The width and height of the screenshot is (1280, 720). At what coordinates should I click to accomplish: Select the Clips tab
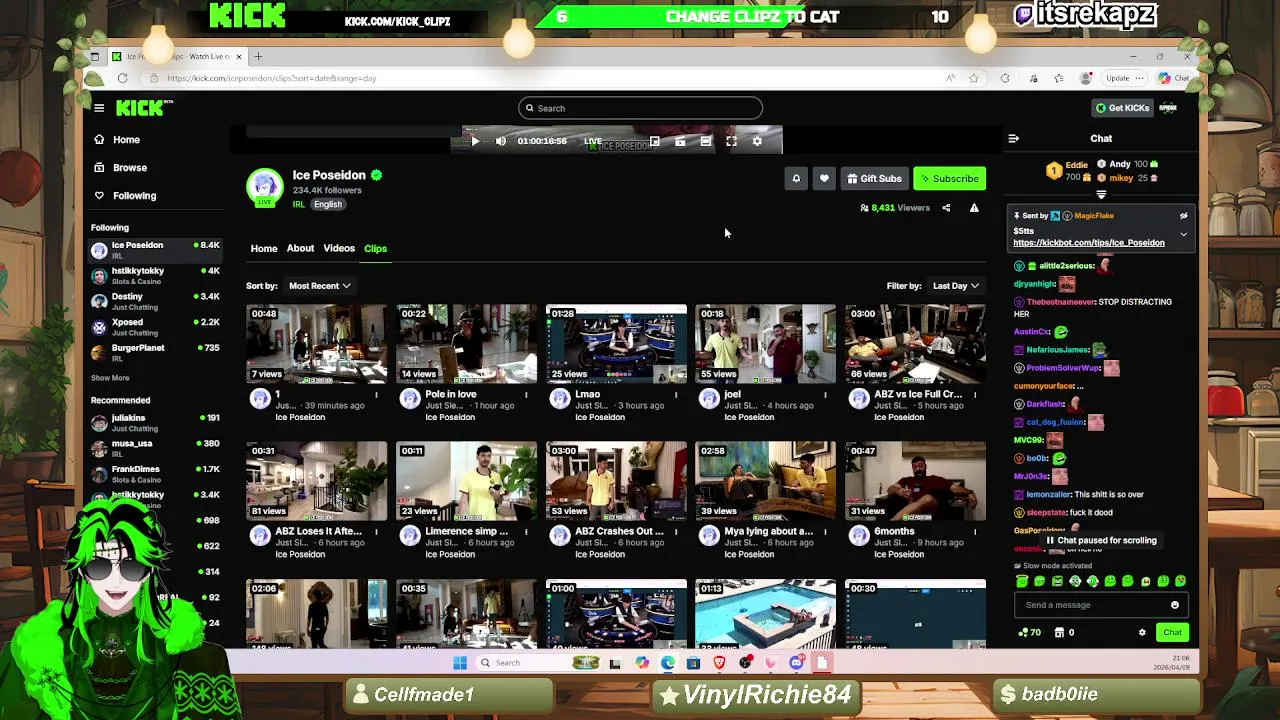375,248
